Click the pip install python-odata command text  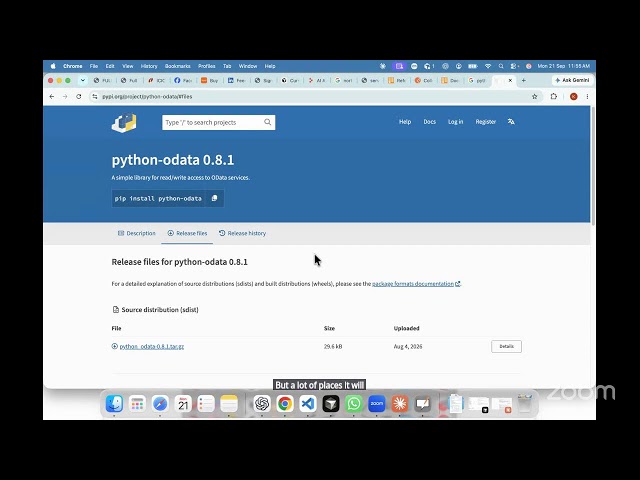tap(158, 198)
